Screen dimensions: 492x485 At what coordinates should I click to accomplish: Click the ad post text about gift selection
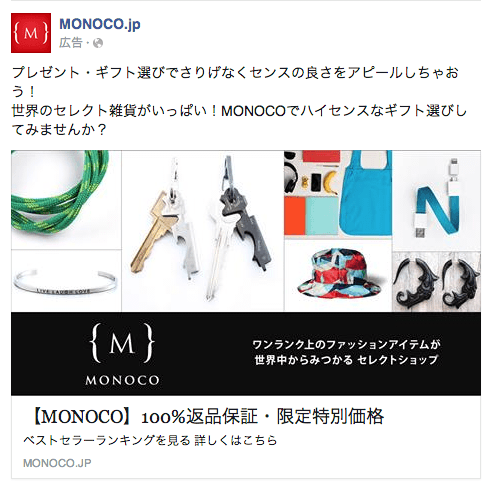point(238,101)
